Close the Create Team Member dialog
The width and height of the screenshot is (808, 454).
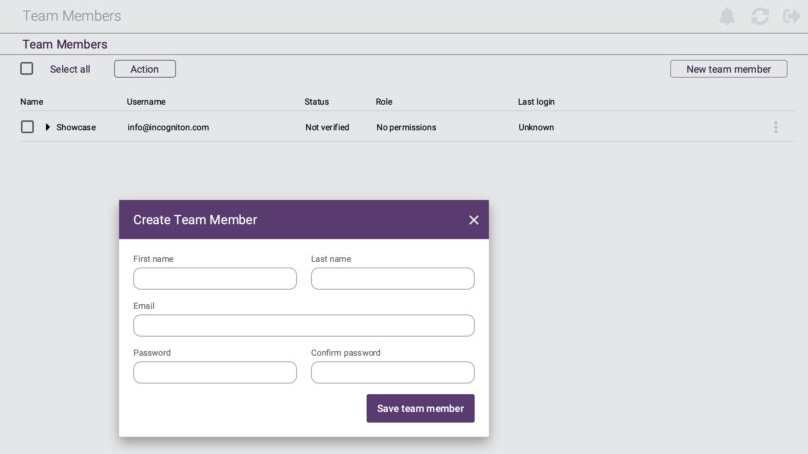[x=474, y=220]
